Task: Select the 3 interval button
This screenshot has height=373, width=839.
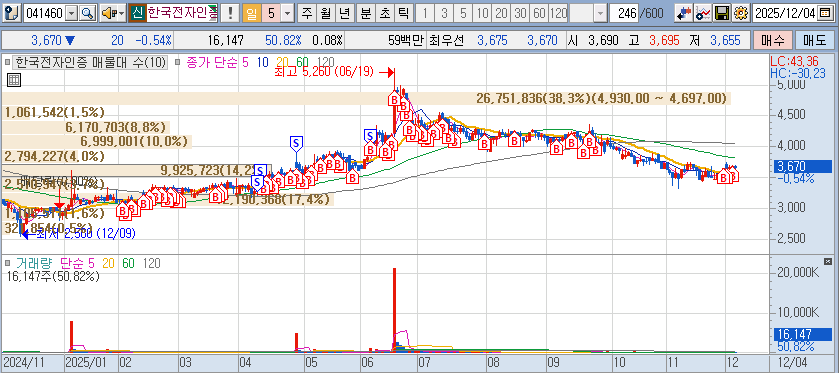Action: 444,13
